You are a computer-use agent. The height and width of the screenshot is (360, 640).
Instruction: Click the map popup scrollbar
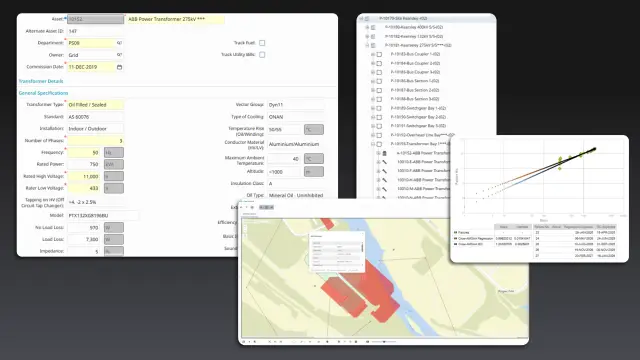(x=362, y=247)
